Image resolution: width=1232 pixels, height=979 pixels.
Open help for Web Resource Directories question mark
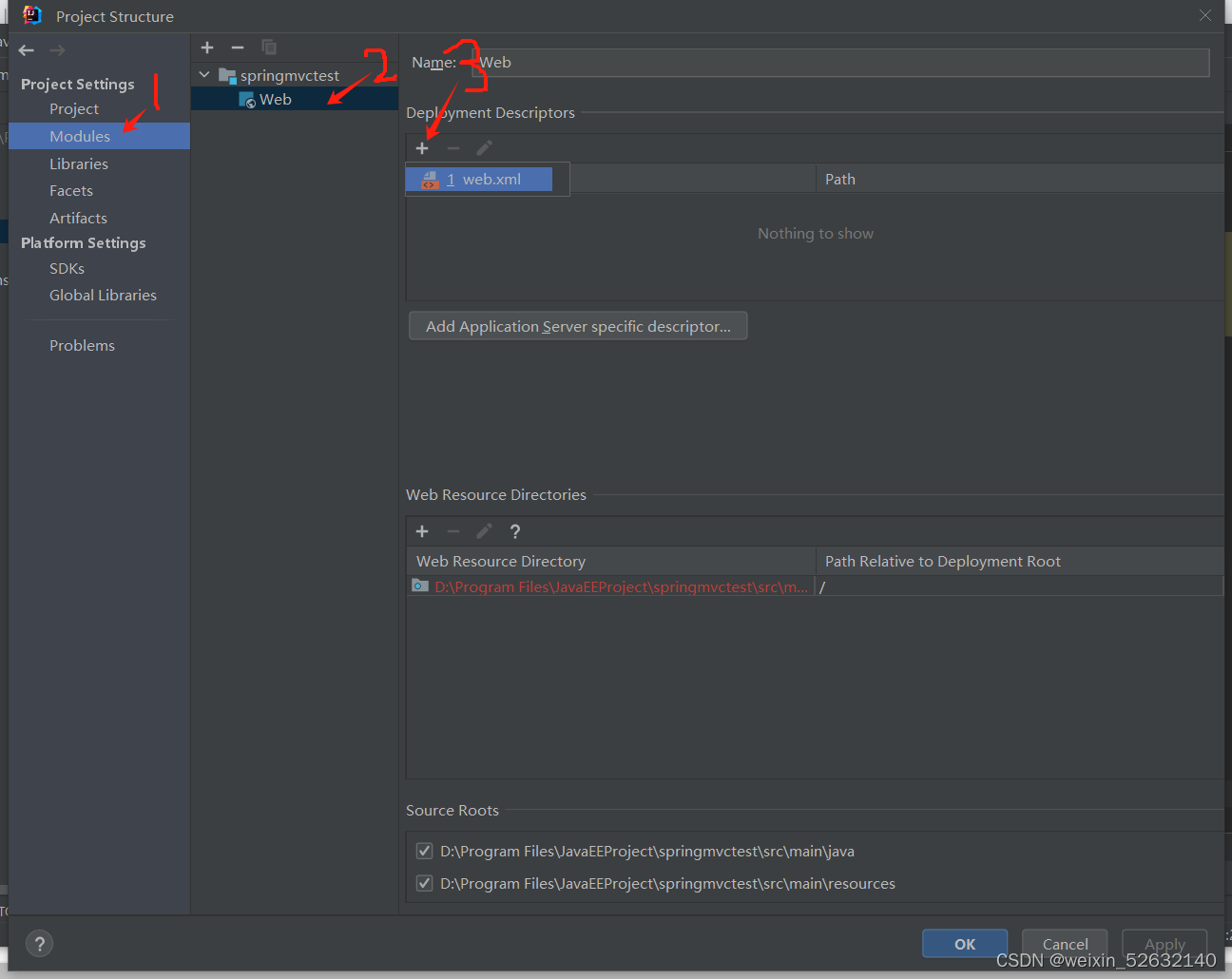515,531
